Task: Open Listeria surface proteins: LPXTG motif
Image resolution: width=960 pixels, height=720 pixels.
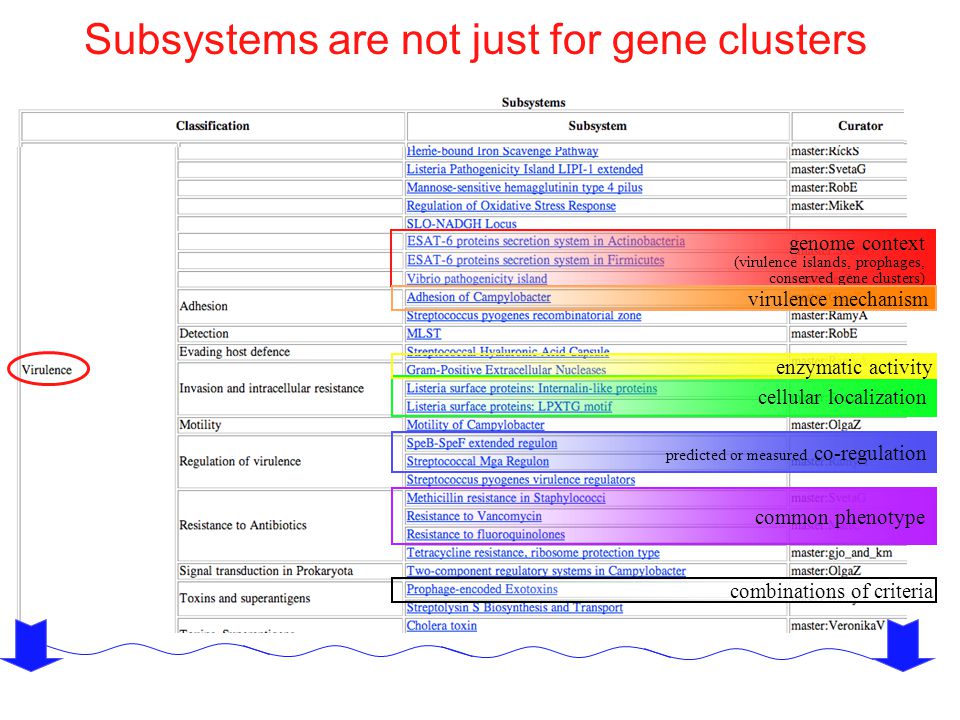Action: (509, 407)
